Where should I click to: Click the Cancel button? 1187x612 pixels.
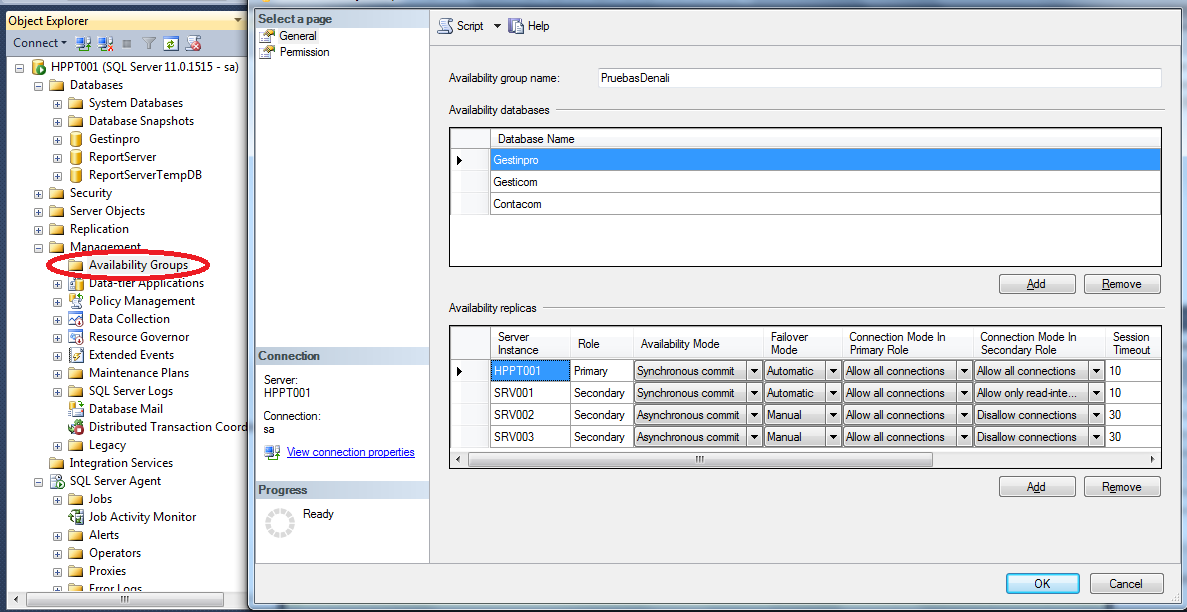pos(1126,583)
